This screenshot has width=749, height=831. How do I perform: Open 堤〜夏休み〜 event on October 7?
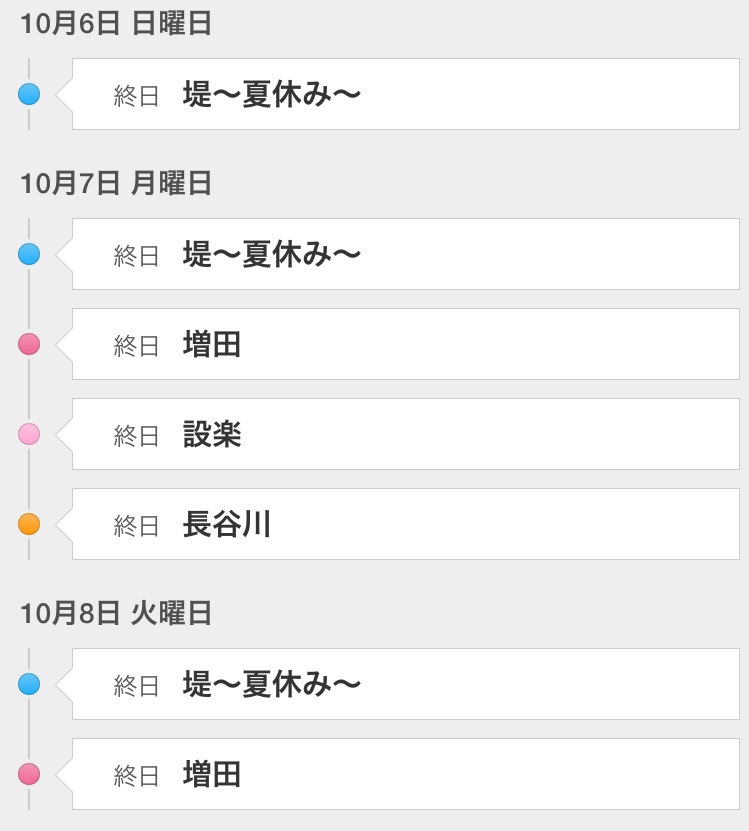tap(406, 254)
